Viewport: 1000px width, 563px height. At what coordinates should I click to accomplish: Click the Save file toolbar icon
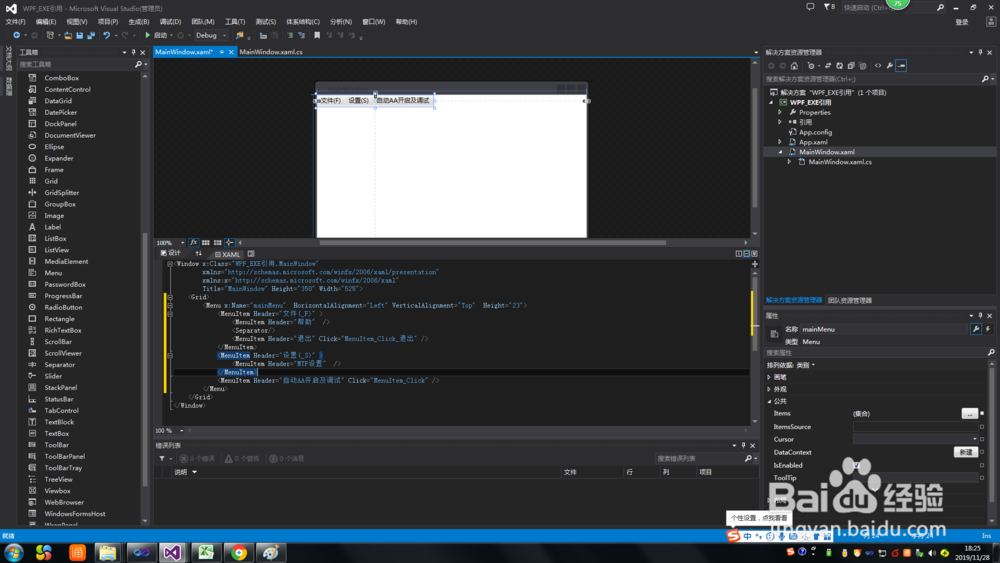click(x=80, y=36)
